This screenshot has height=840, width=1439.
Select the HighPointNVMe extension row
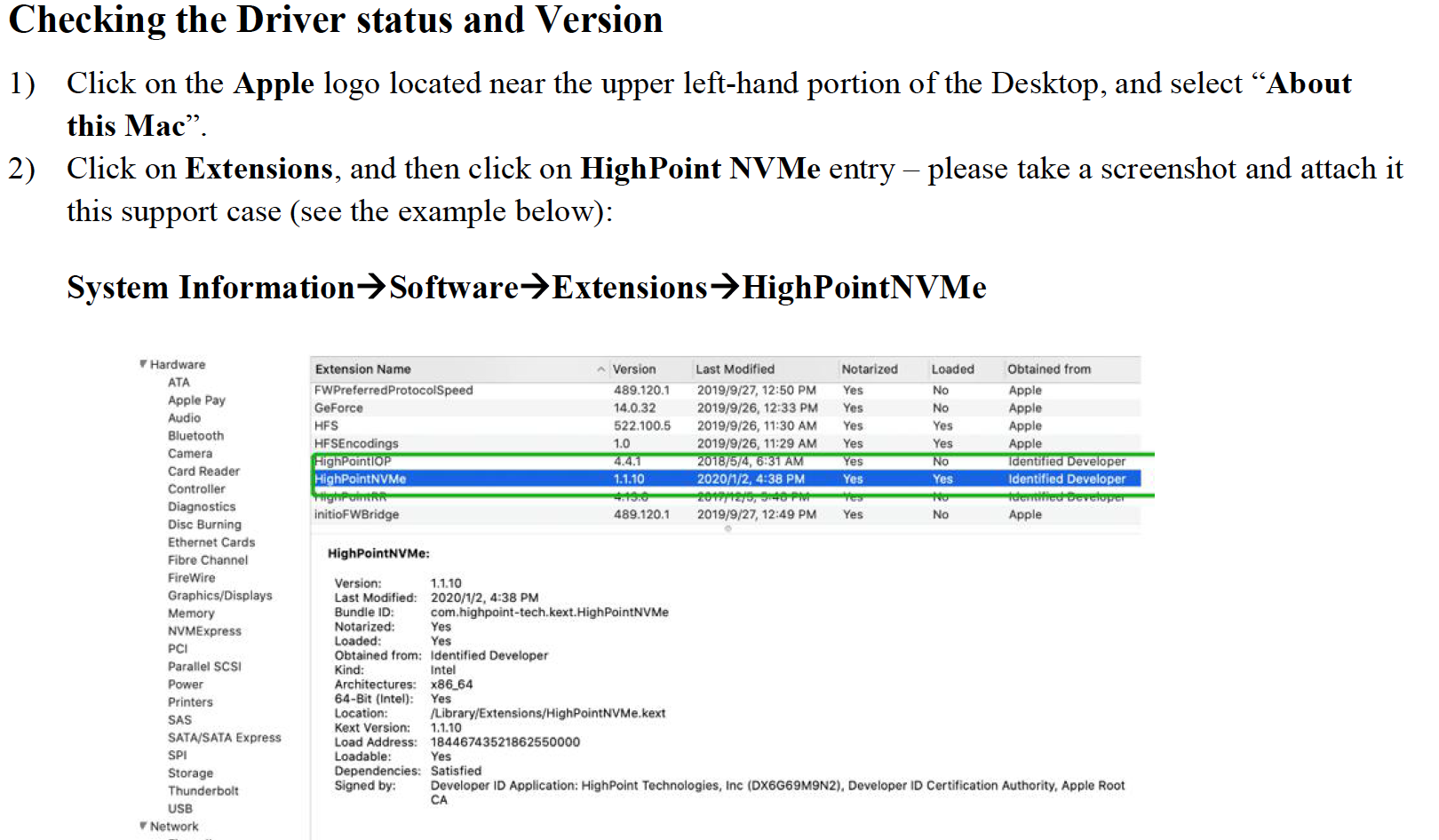tap(726, 479)
